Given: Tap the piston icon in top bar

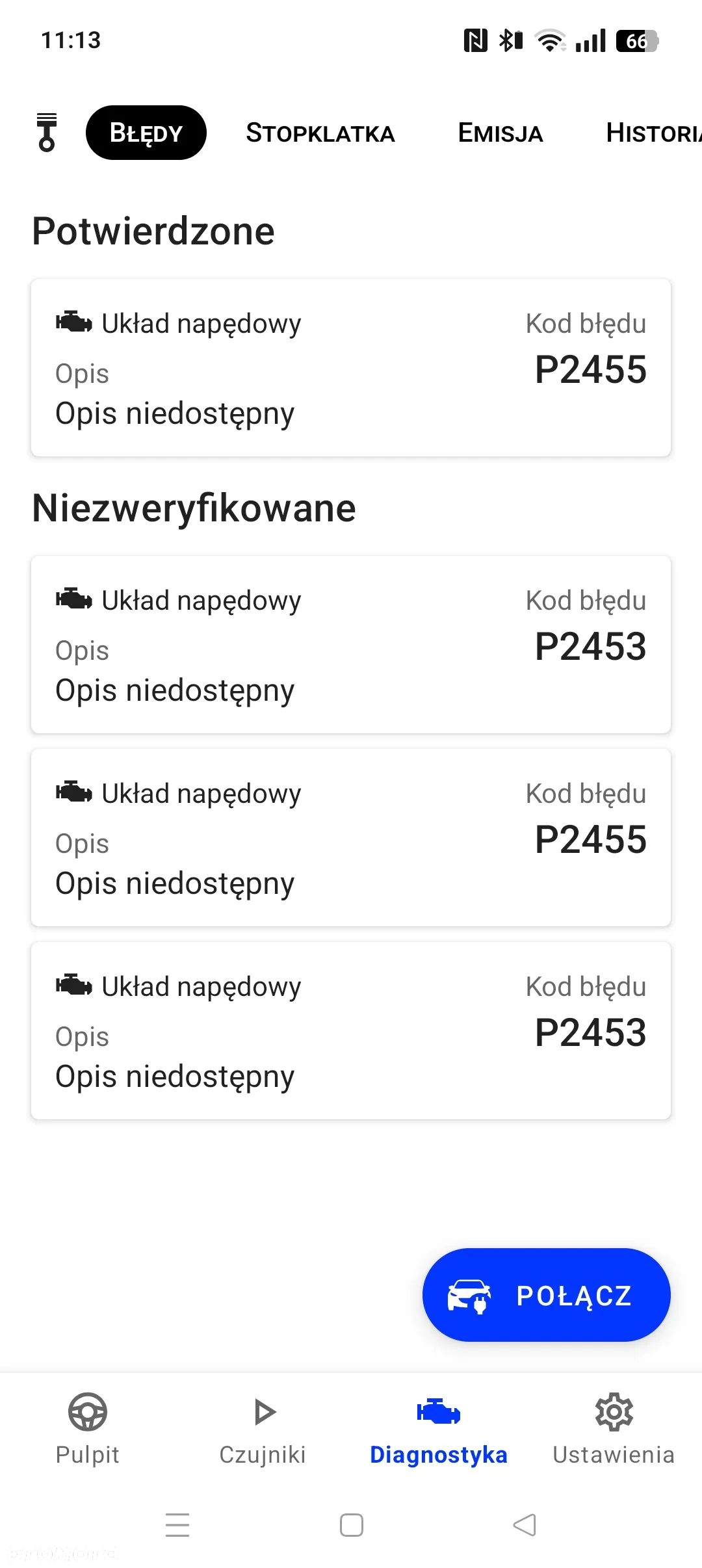Looking at the screenshot, I should 46,132.
